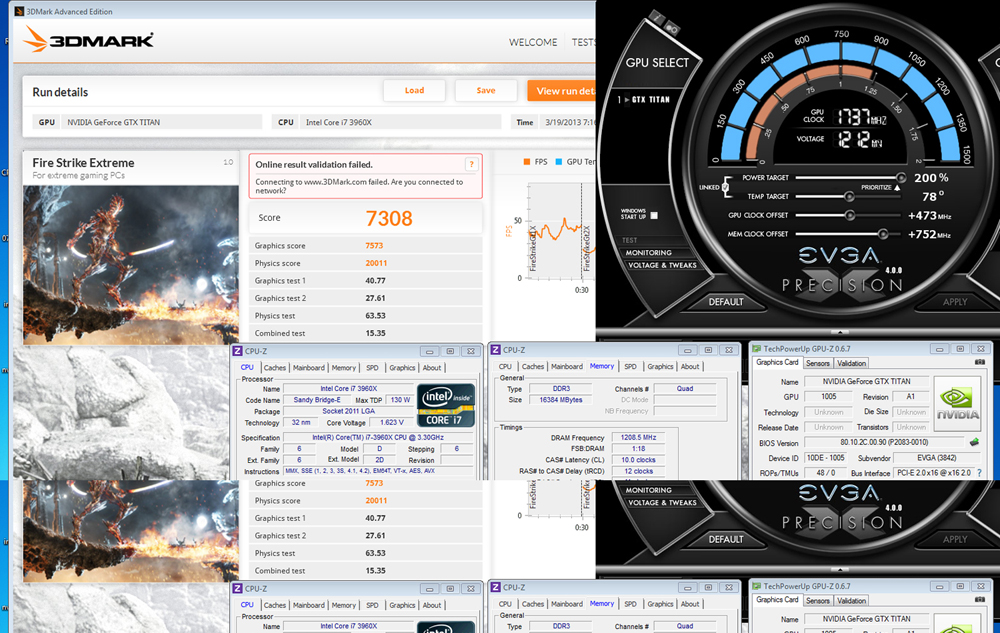Click the Revision A1 field in GPU-Z
Screen dimensions: 1000x633
[911, 397]
